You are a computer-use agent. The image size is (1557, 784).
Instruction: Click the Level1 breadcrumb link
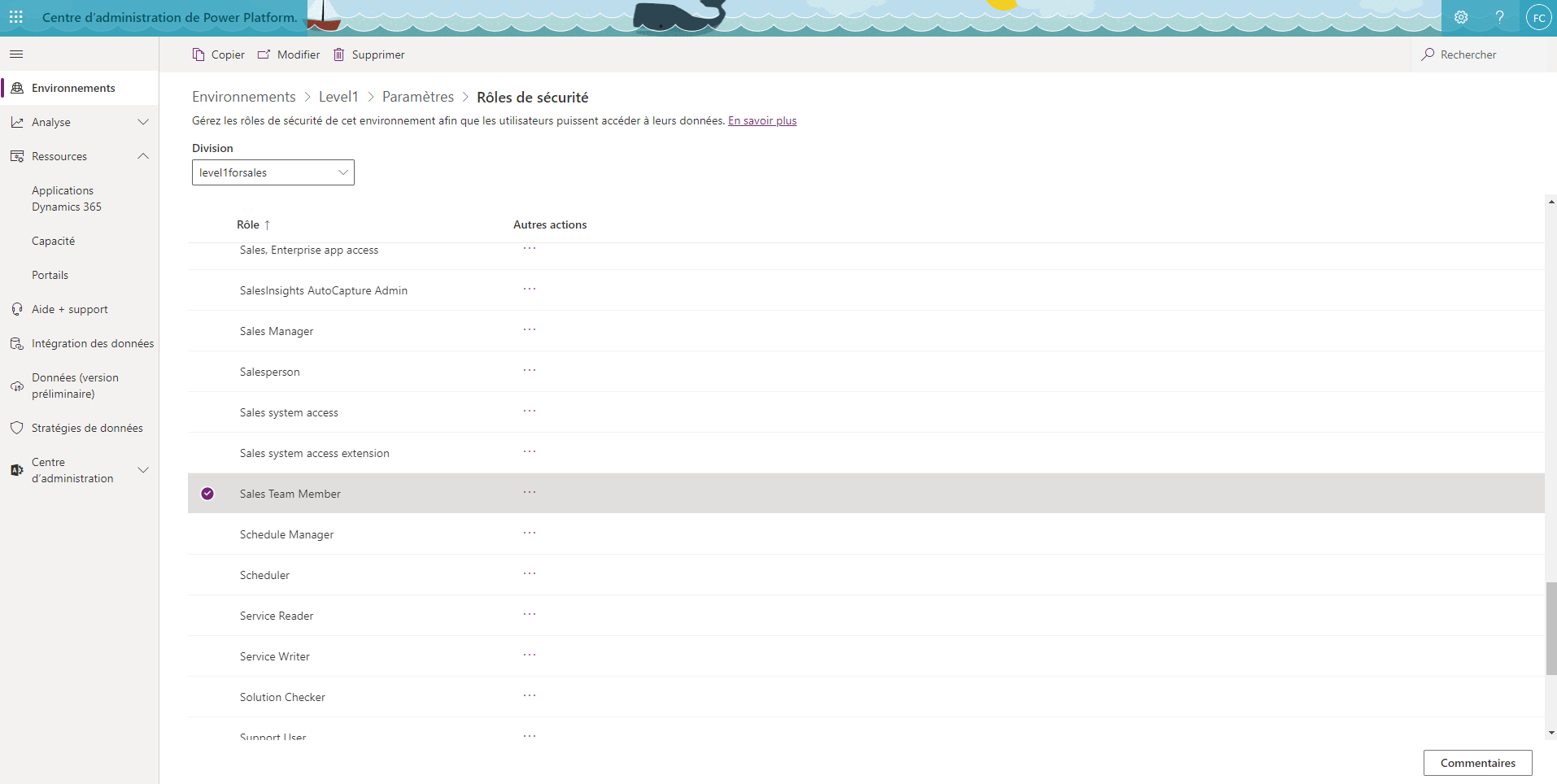[x=338, y=97]
